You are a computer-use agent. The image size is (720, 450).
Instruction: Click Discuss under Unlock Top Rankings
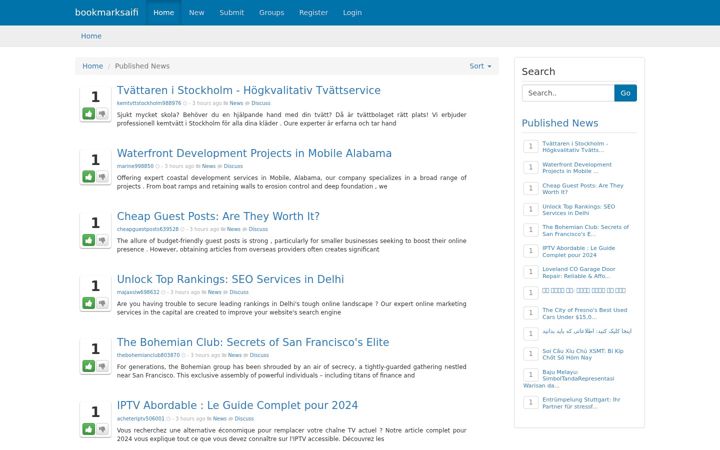click(239, 292)
